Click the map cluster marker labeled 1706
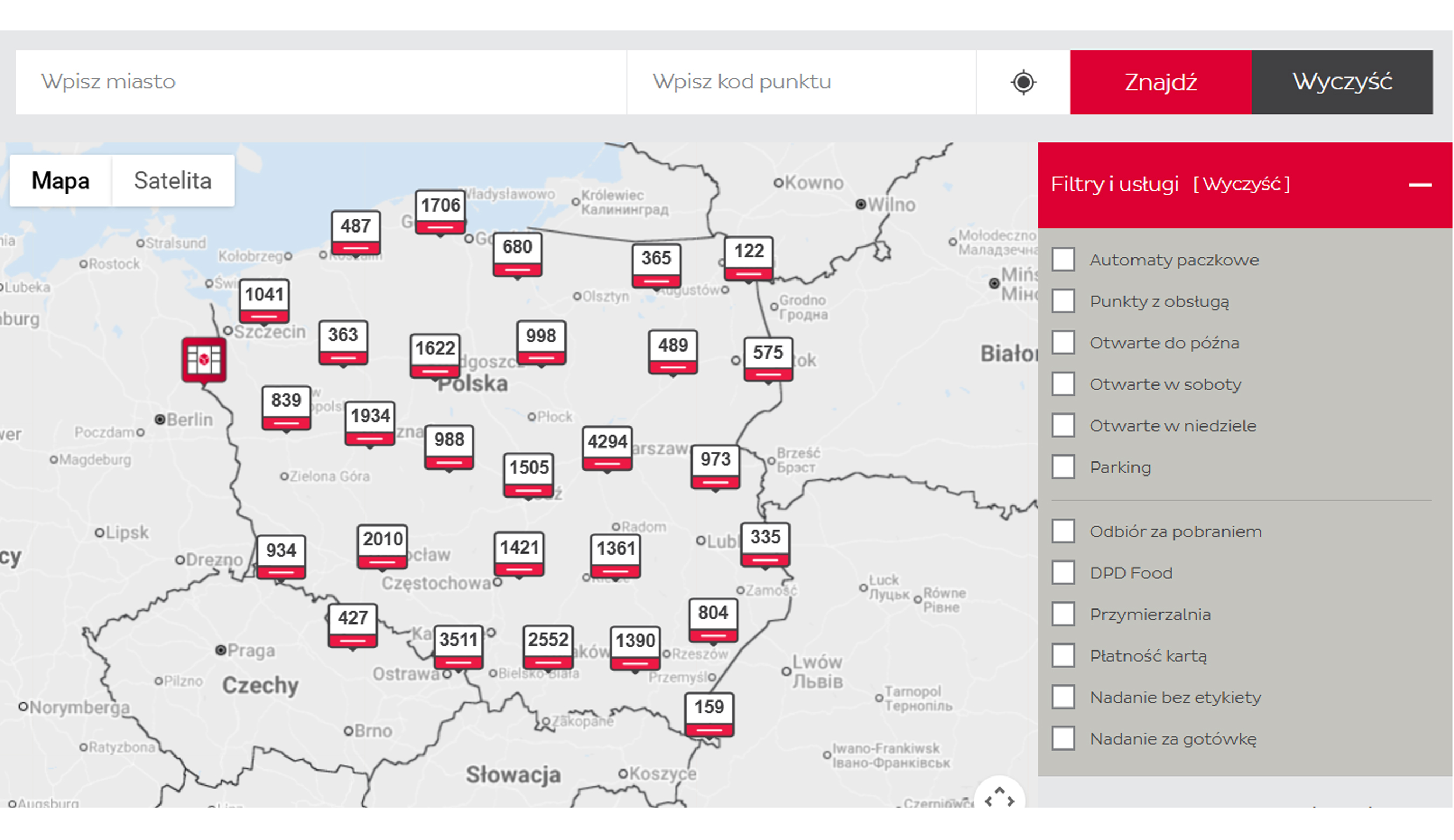Viewport: 1454px width, 840px height. (441, 212)
